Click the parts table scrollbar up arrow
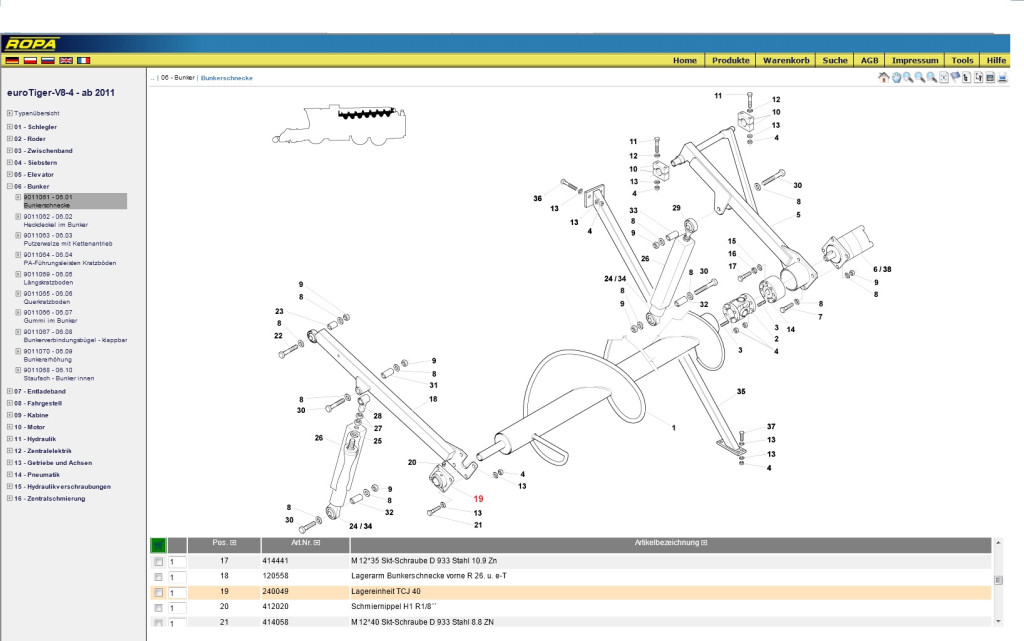Viewport: 1024px width, 641px height. pos(998,543)
